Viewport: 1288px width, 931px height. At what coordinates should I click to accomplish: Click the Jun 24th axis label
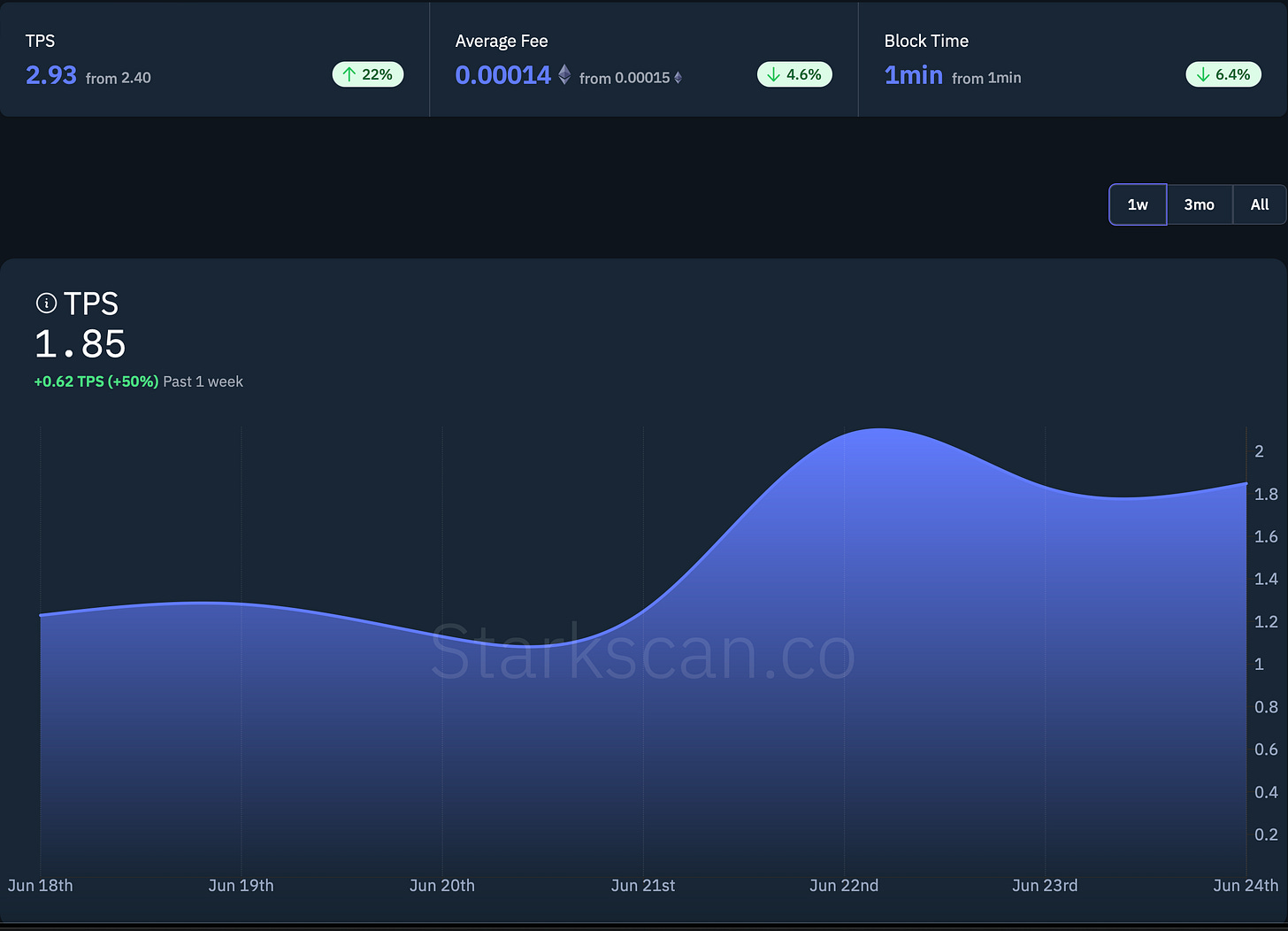(x=1246, y=885)
